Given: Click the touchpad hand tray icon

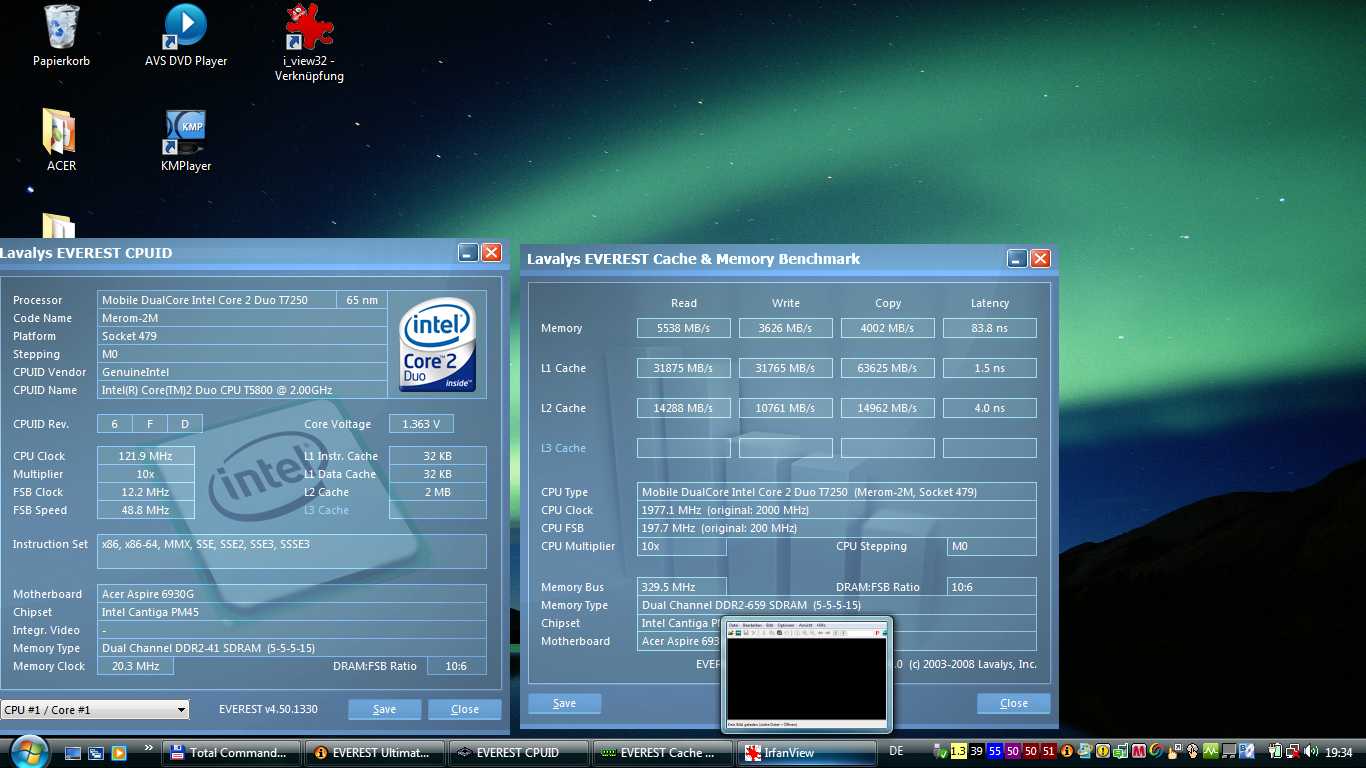Looking at the screenshot, I should click(x=1192, y=752).
